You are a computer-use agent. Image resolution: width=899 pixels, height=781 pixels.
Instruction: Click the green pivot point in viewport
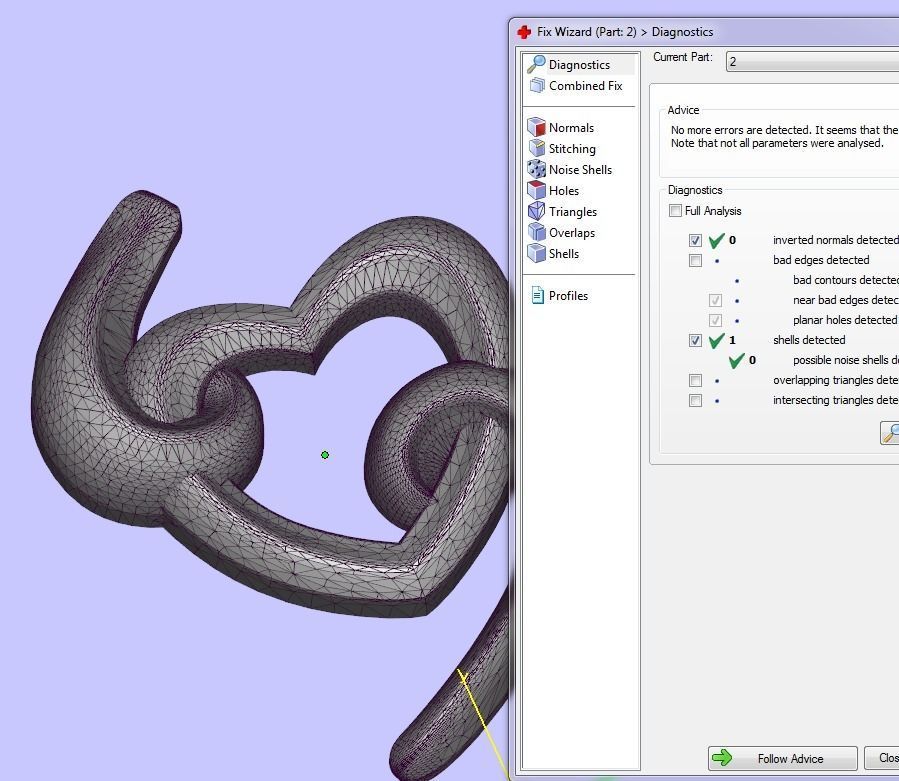point(325,455)
